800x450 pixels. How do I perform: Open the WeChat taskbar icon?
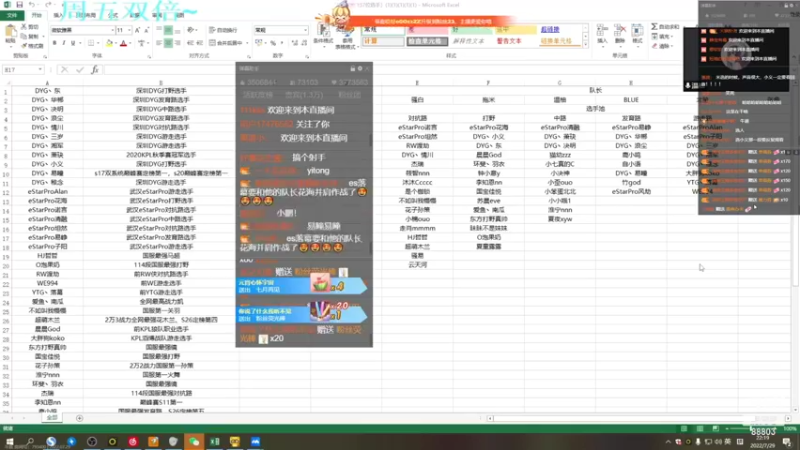click(194, 442)
